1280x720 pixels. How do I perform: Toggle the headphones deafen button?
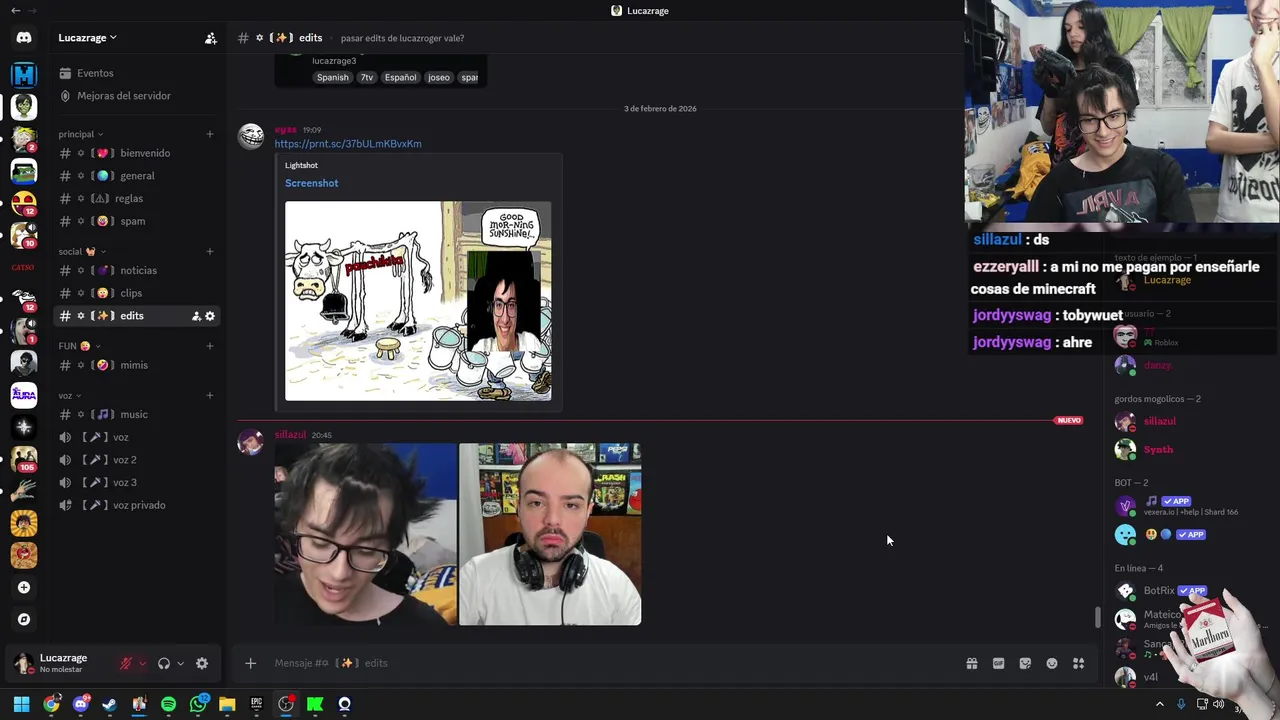(164, 663)
